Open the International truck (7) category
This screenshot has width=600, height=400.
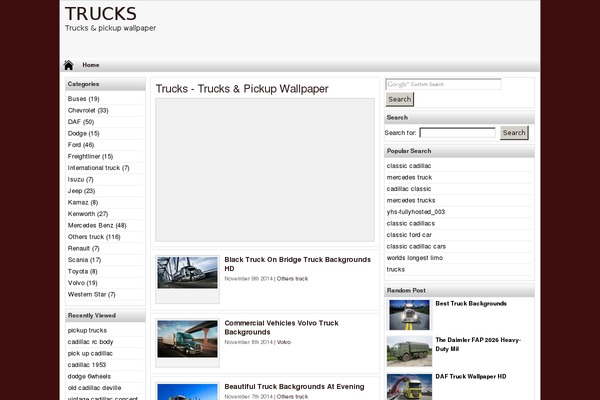(x=98, y=168)
